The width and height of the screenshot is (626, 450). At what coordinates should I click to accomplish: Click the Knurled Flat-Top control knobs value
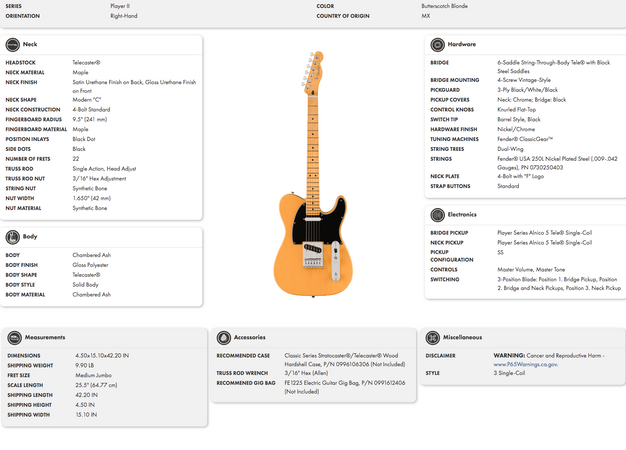pyautogui.click(x=517, y=109)
